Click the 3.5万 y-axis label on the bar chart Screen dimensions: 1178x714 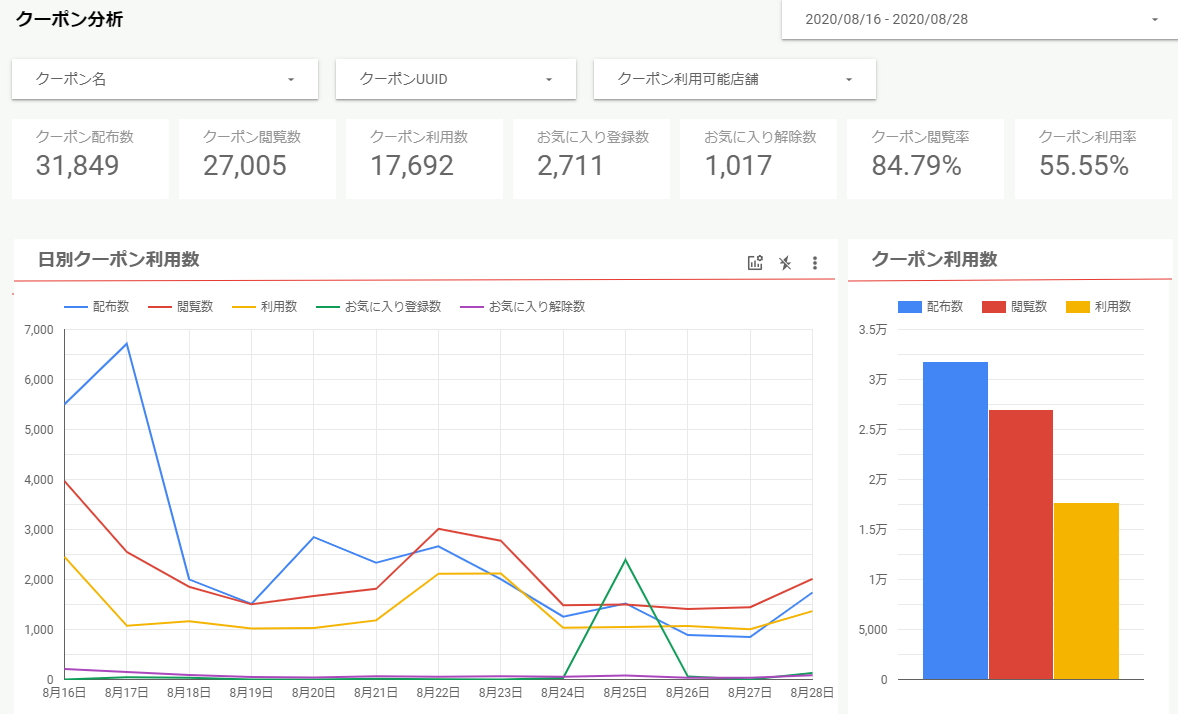(x=873, y=329)
